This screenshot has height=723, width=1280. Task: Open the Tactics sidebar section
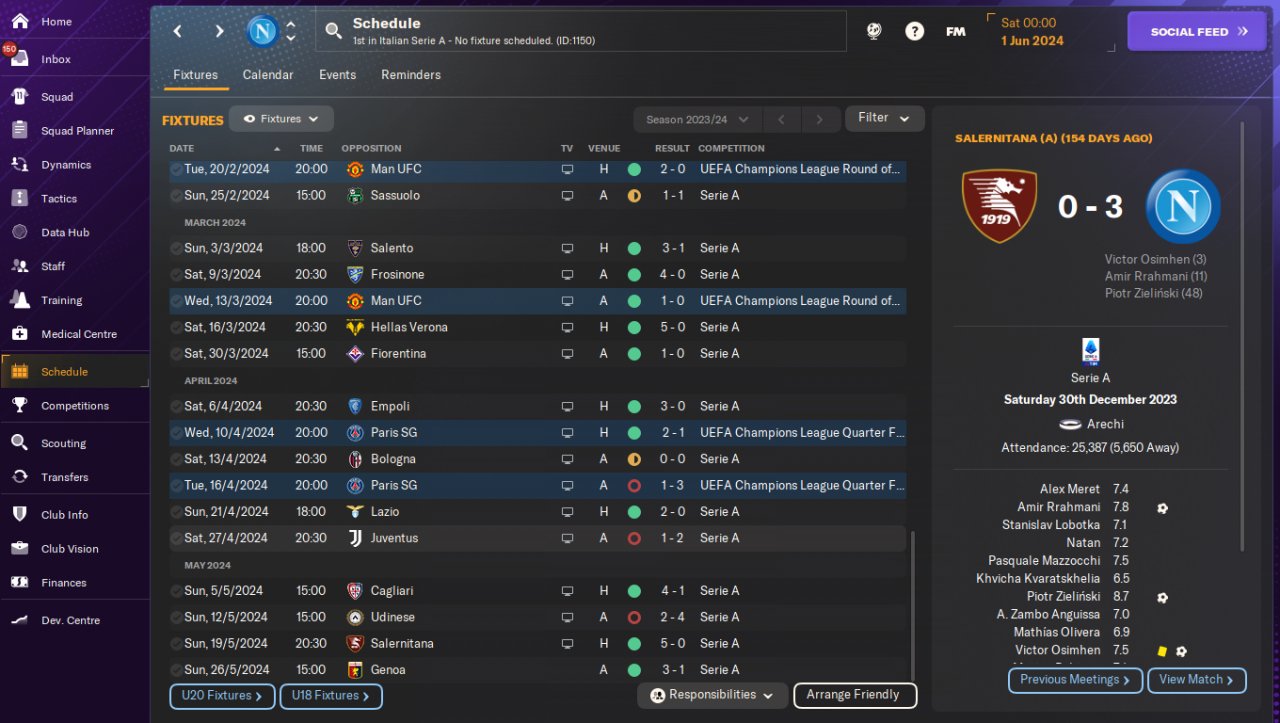pos(58,198)
